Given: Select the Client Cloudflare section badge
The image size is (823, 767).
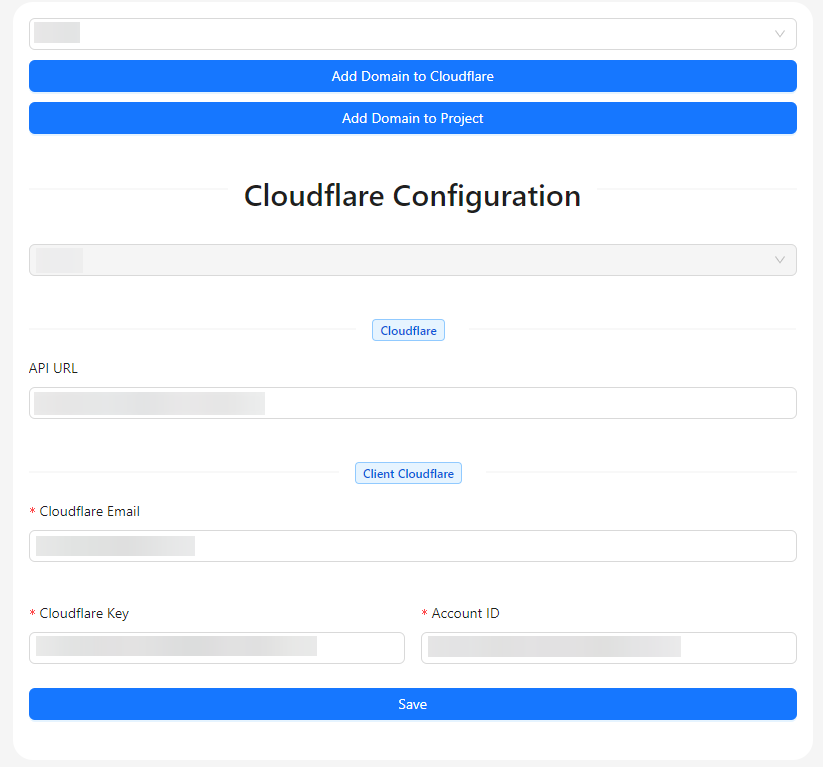Looking at the screenshot, I should (x=408, y=472).
